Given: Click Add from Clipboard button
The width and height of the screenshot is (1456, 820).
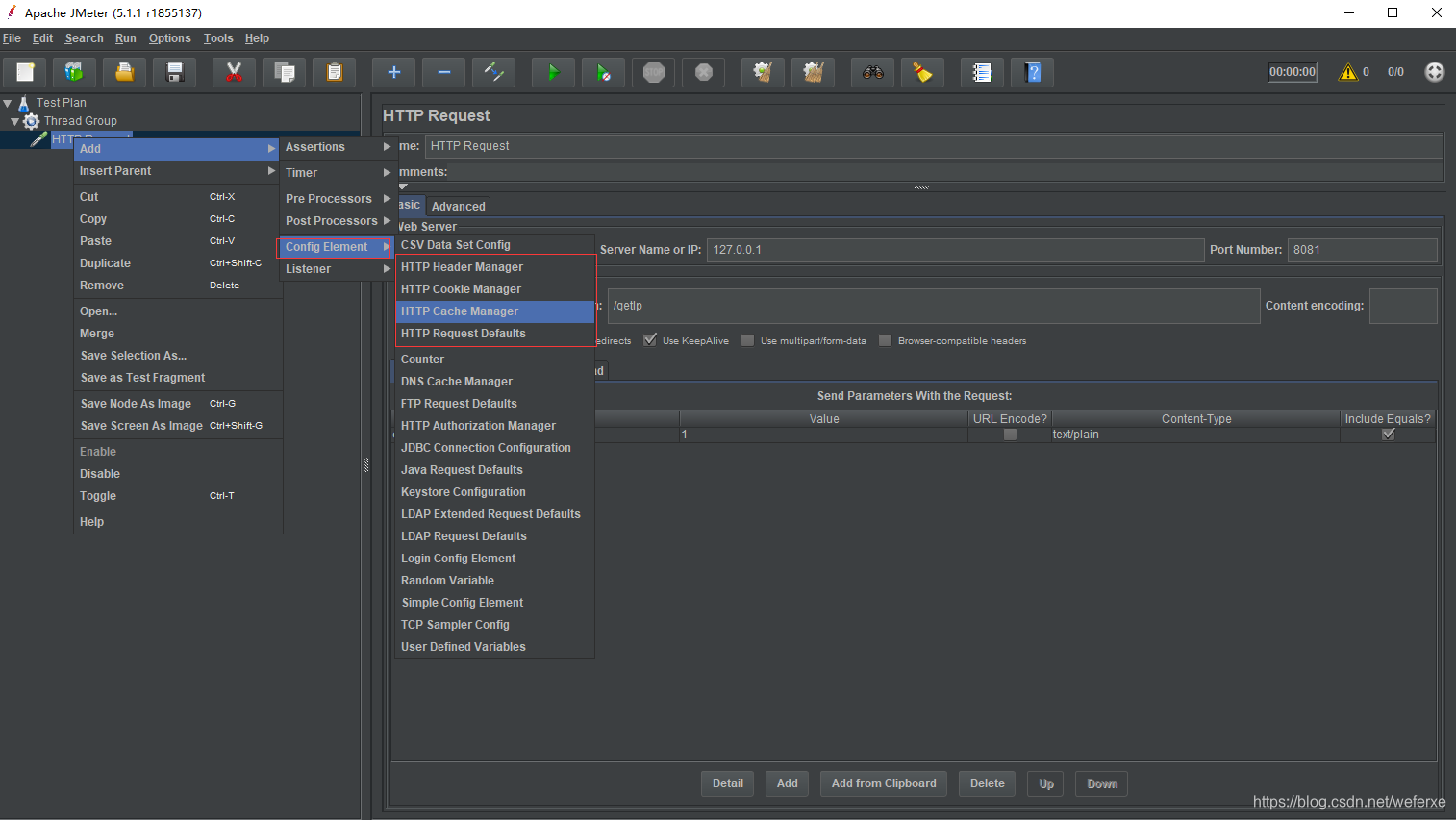Looking at the screenshot, I should 884,783.
